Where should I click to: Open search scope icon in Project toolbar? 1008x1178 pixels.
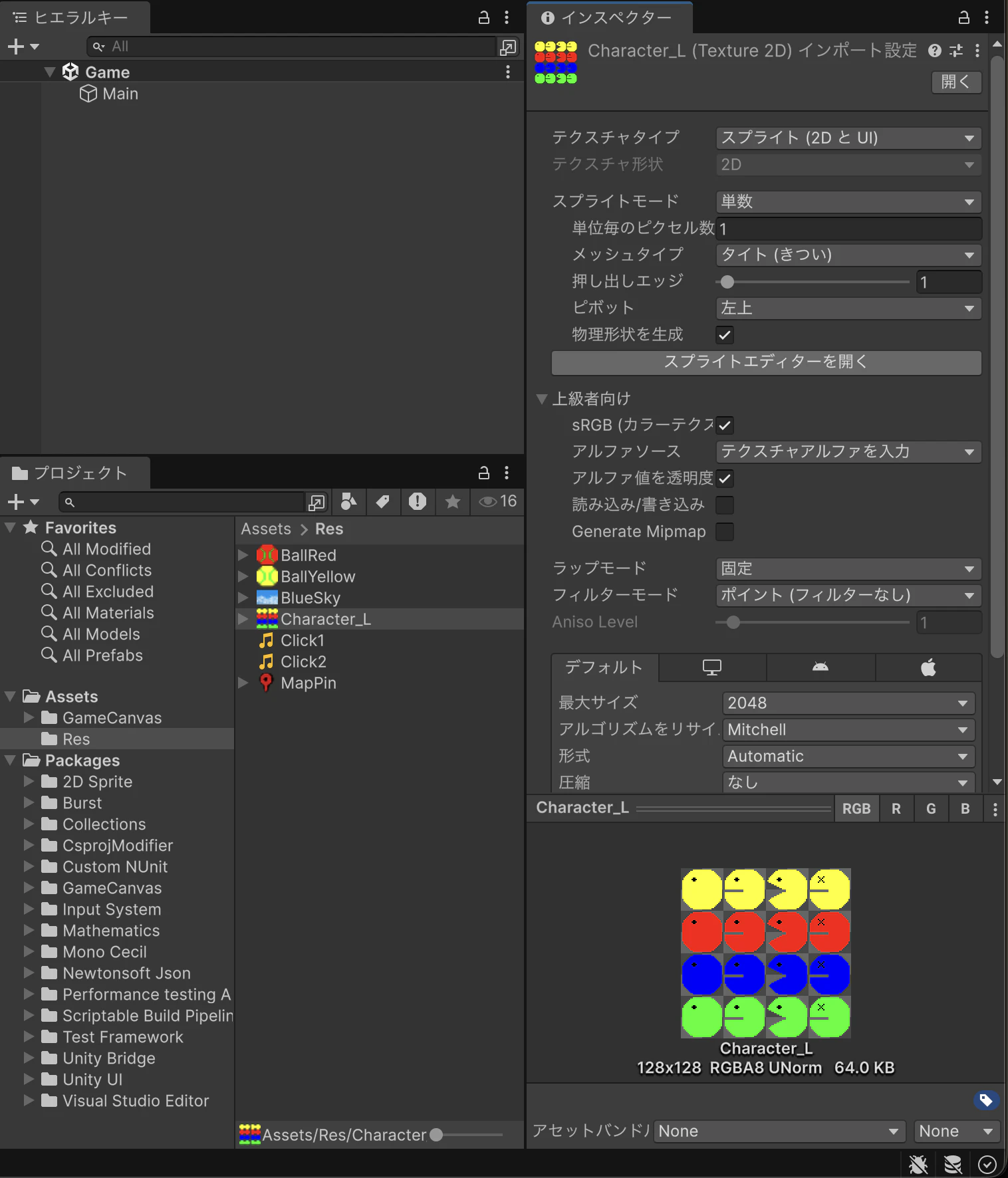coord(316,502)
